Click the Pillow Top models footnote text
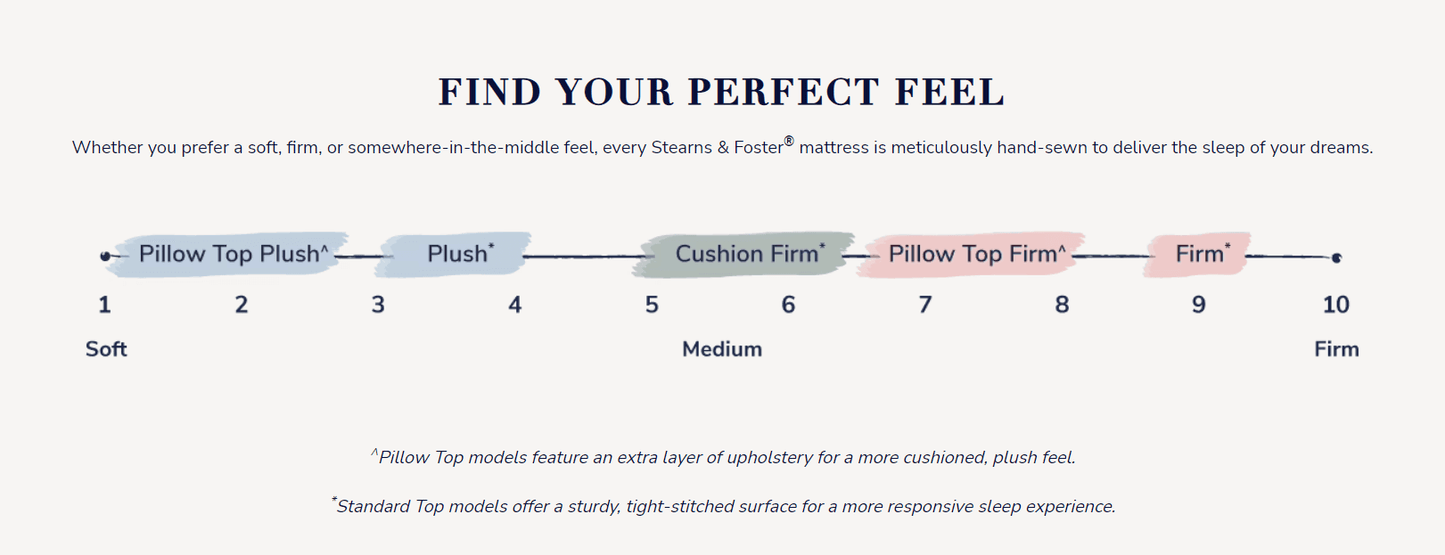 pos(722,457)
